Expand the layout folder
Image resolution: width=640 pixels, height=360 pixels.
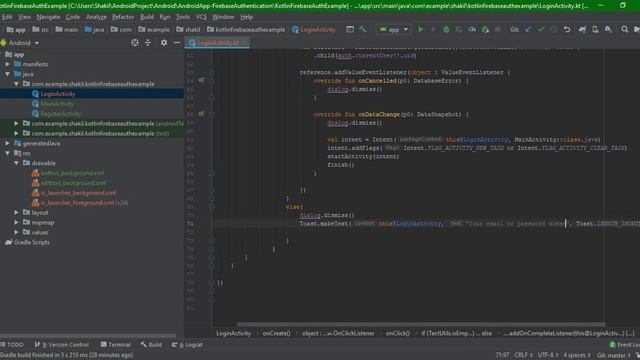pyautogui.click(x=16, y=213)
